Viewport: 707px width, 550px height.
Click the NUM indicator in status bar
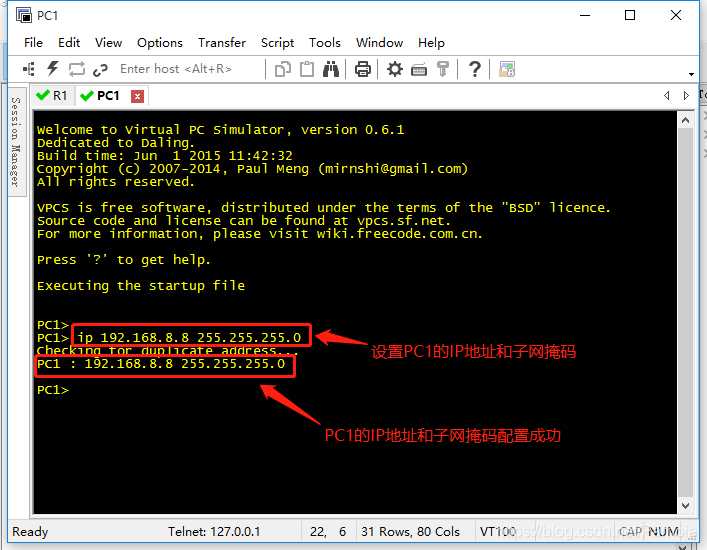coord(664,532)
